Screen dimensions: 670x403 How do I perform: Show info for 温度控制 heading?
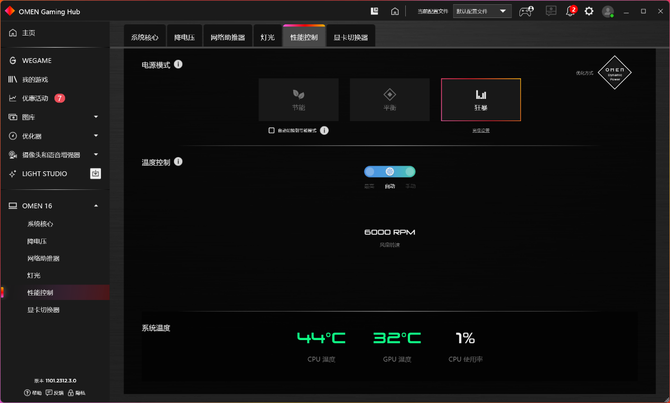(x=178, y=162)
